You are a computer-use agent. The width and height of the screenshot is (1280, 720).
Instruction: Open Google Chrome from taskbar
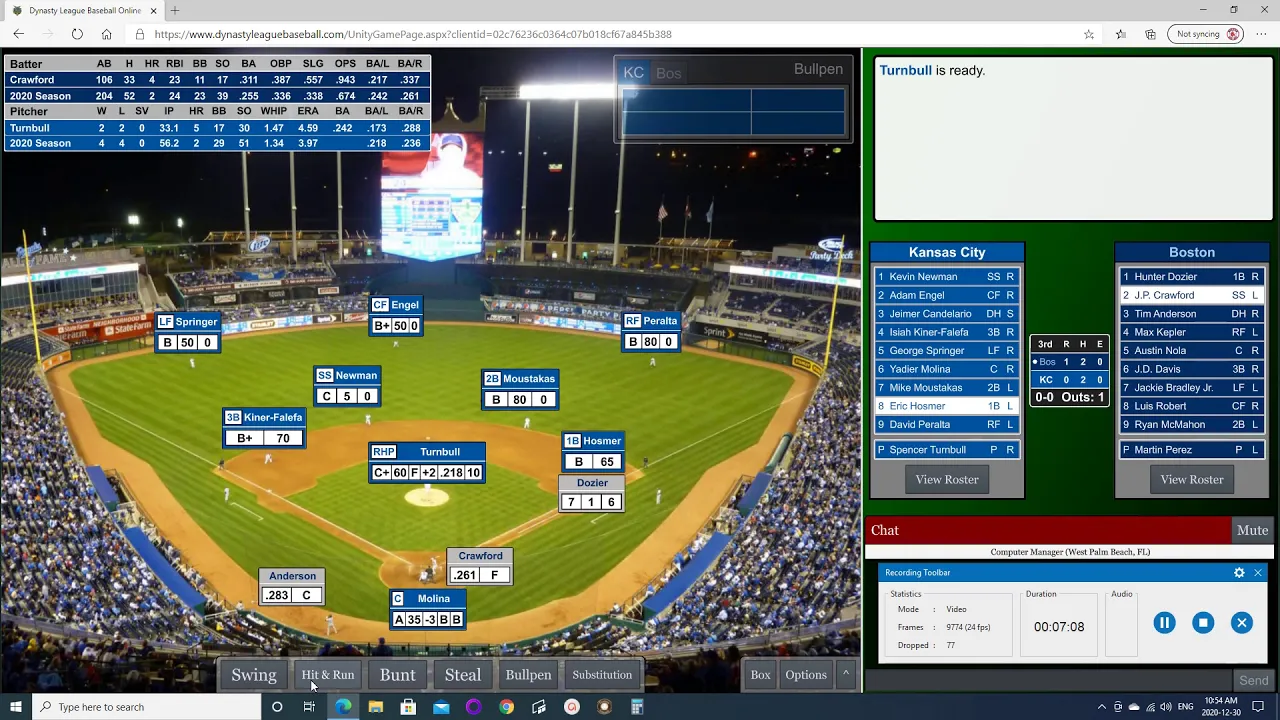tap(506, 707)
